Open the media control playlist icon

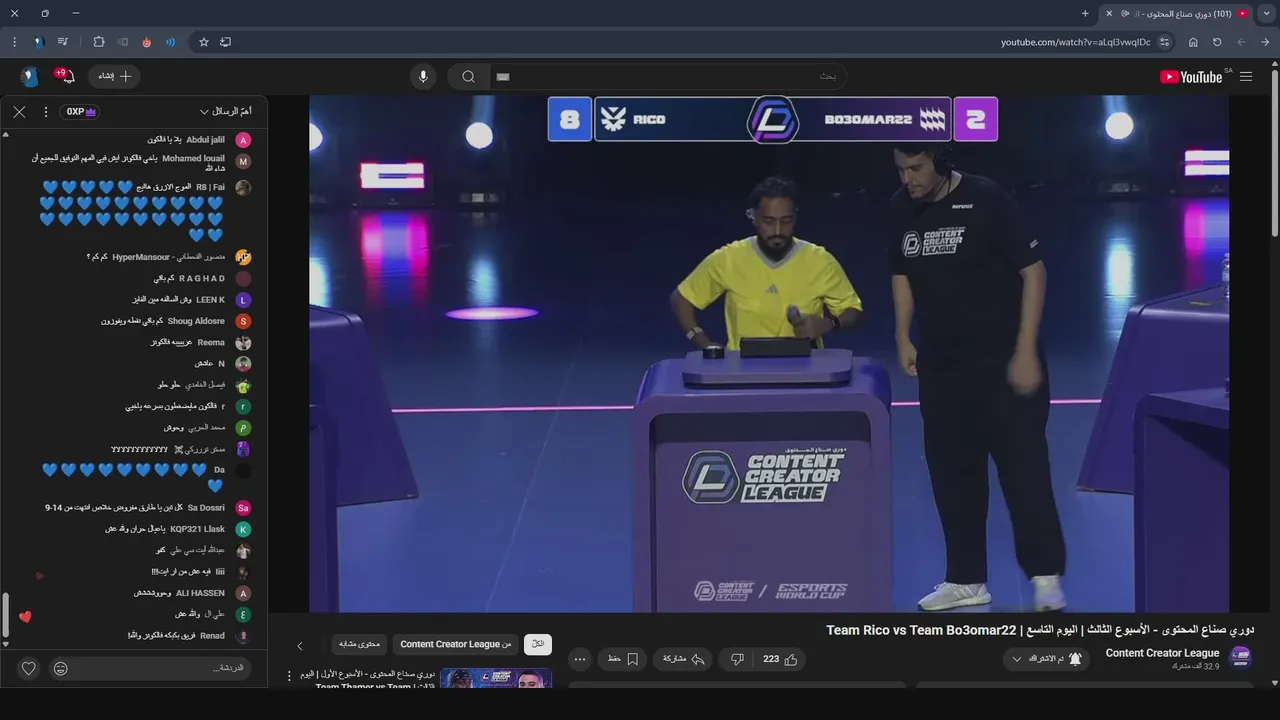[63, 42]
